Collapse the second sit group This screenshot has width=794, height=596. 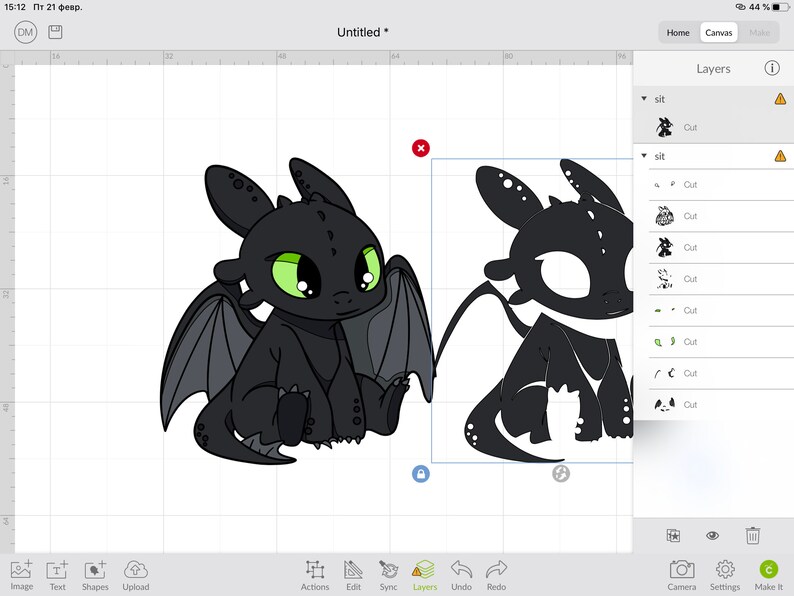tap(644, 156)
